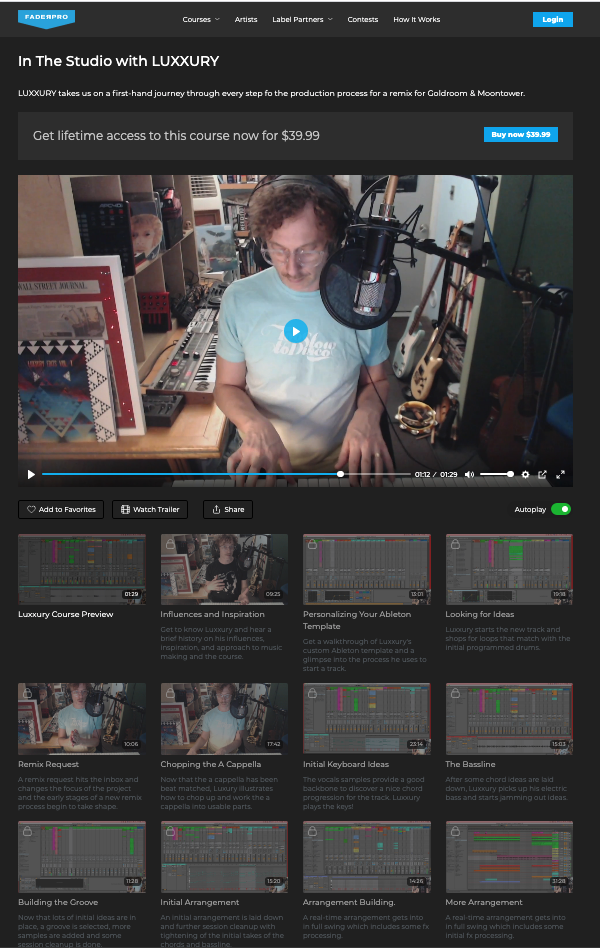Toggle the Autoplay switch

point(561,509)
